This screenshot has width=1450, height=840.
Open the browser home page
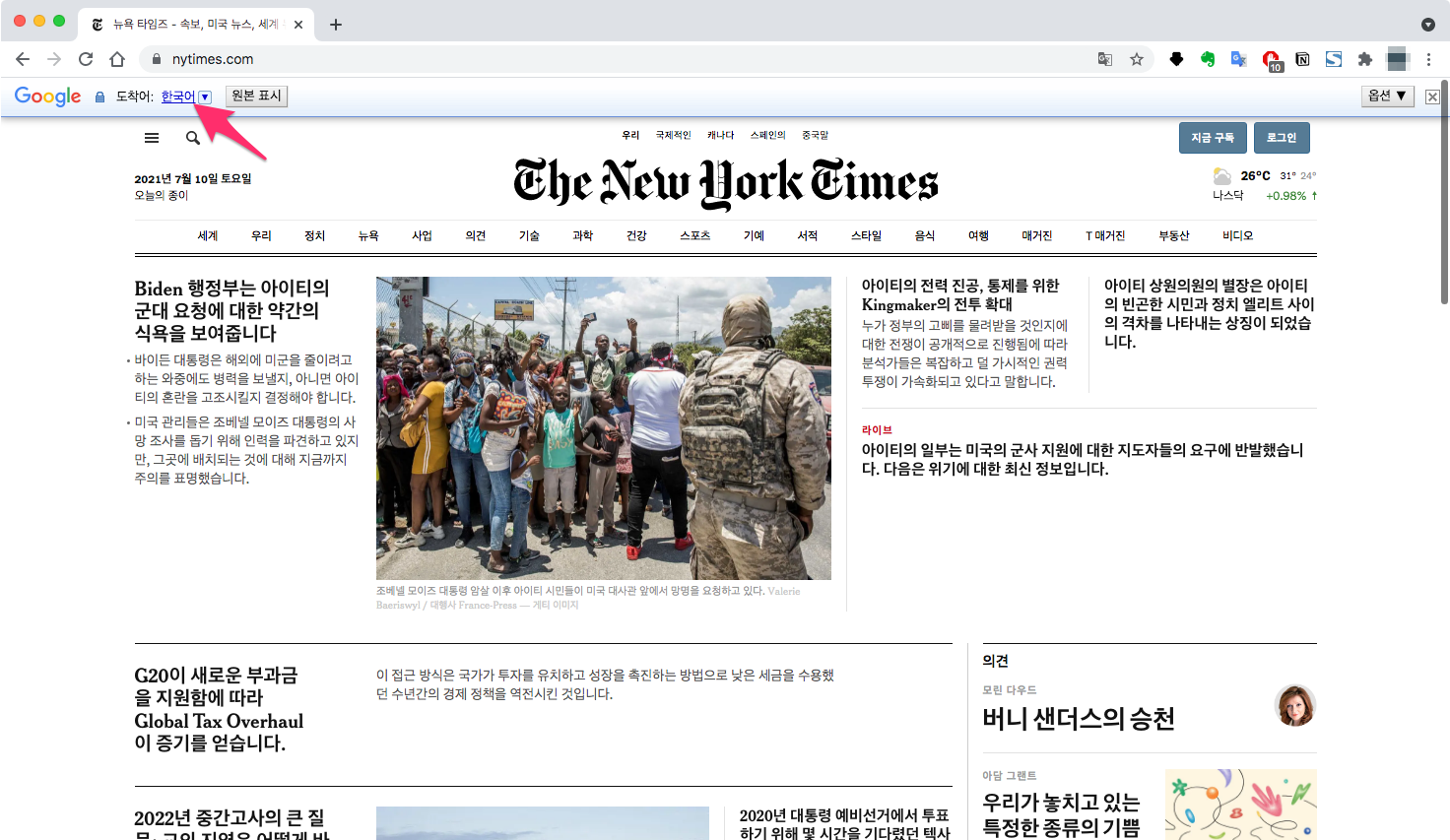tap(117, 59)
